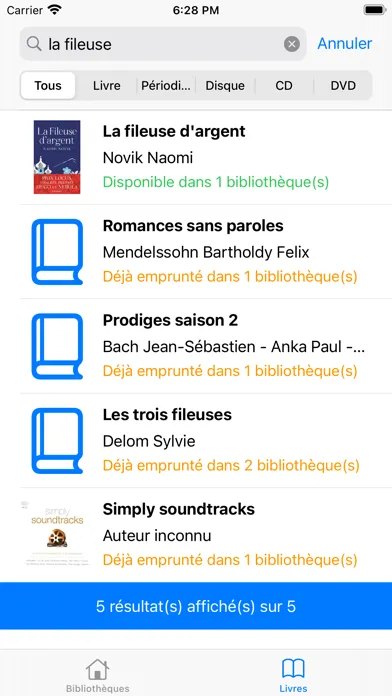
Task: Filter results by Périodi... segment
Action: click(166, 86)
